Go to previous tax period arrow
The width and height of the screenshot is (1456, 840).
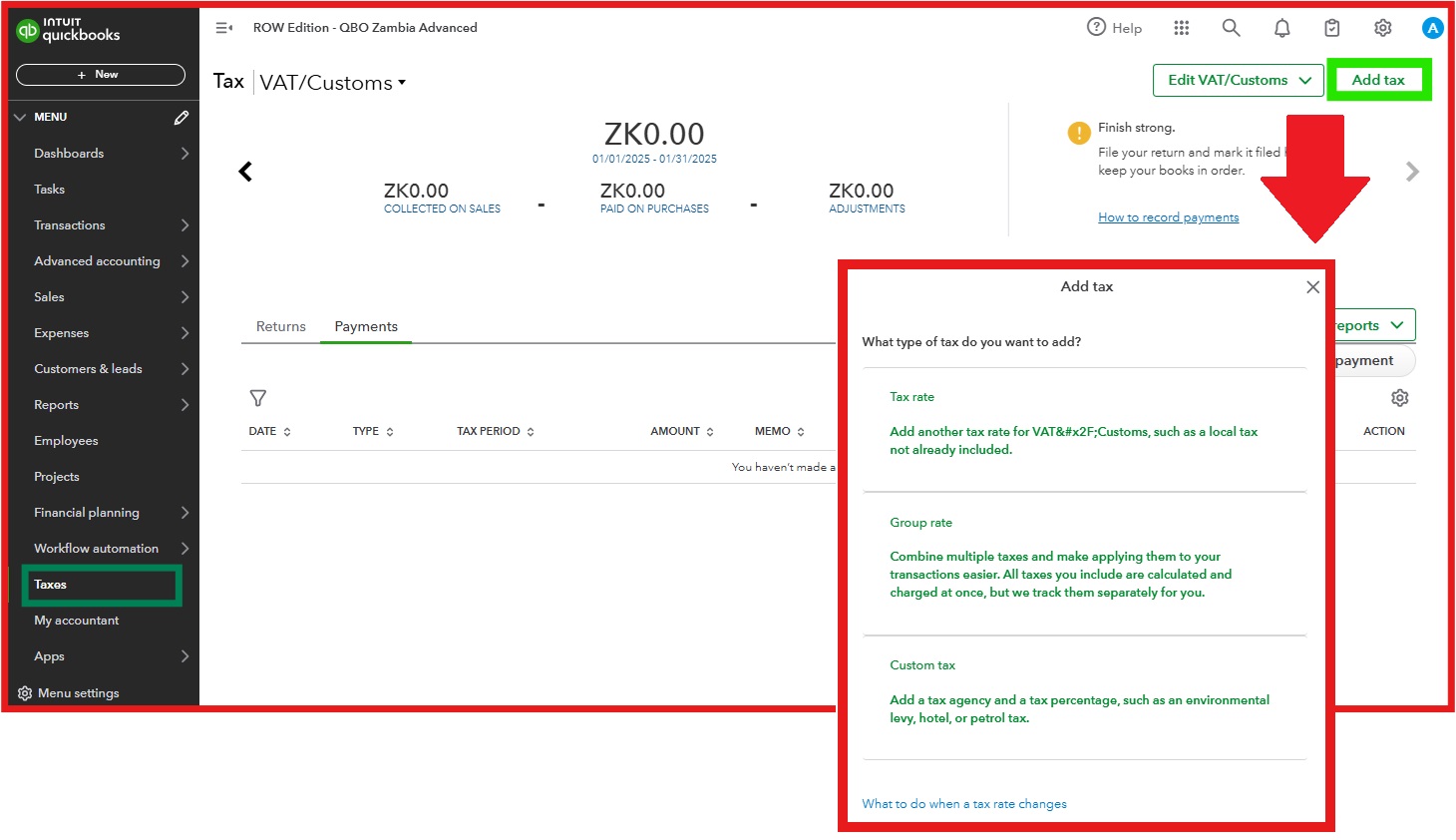tap(245, 172)
